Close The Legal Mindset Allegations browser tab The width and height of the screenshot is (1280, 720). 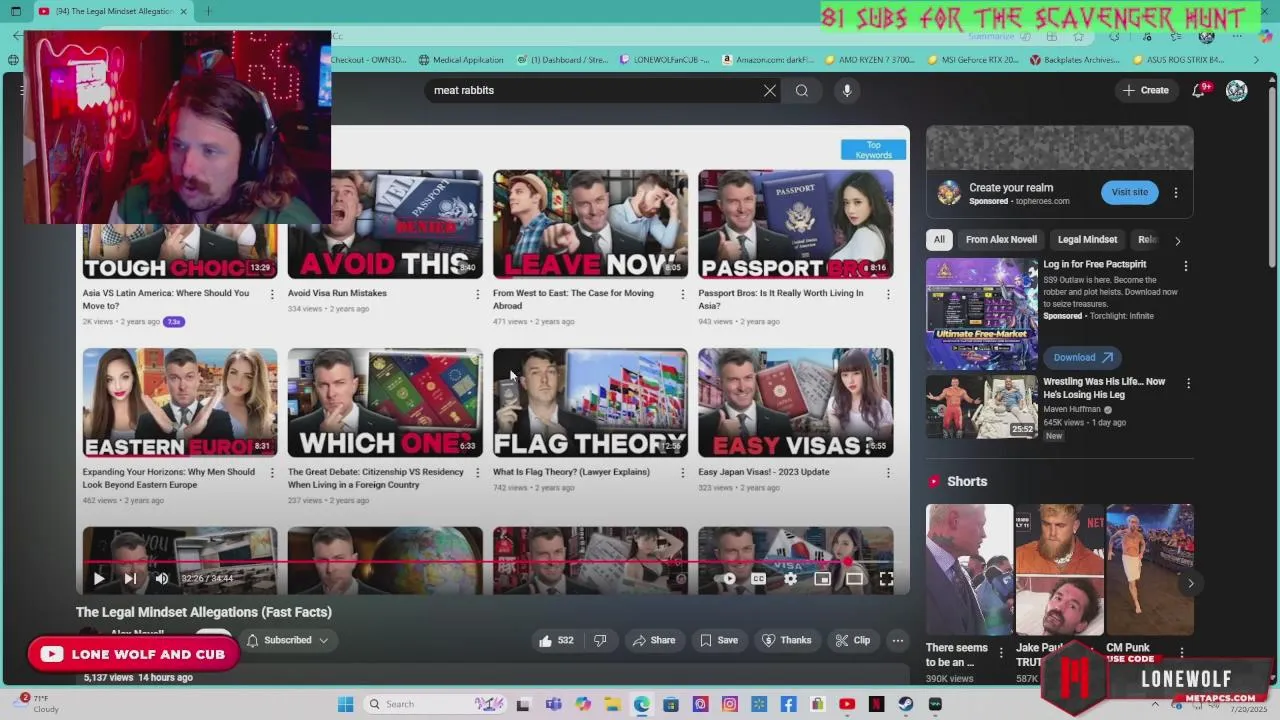(x=183, y=12)
